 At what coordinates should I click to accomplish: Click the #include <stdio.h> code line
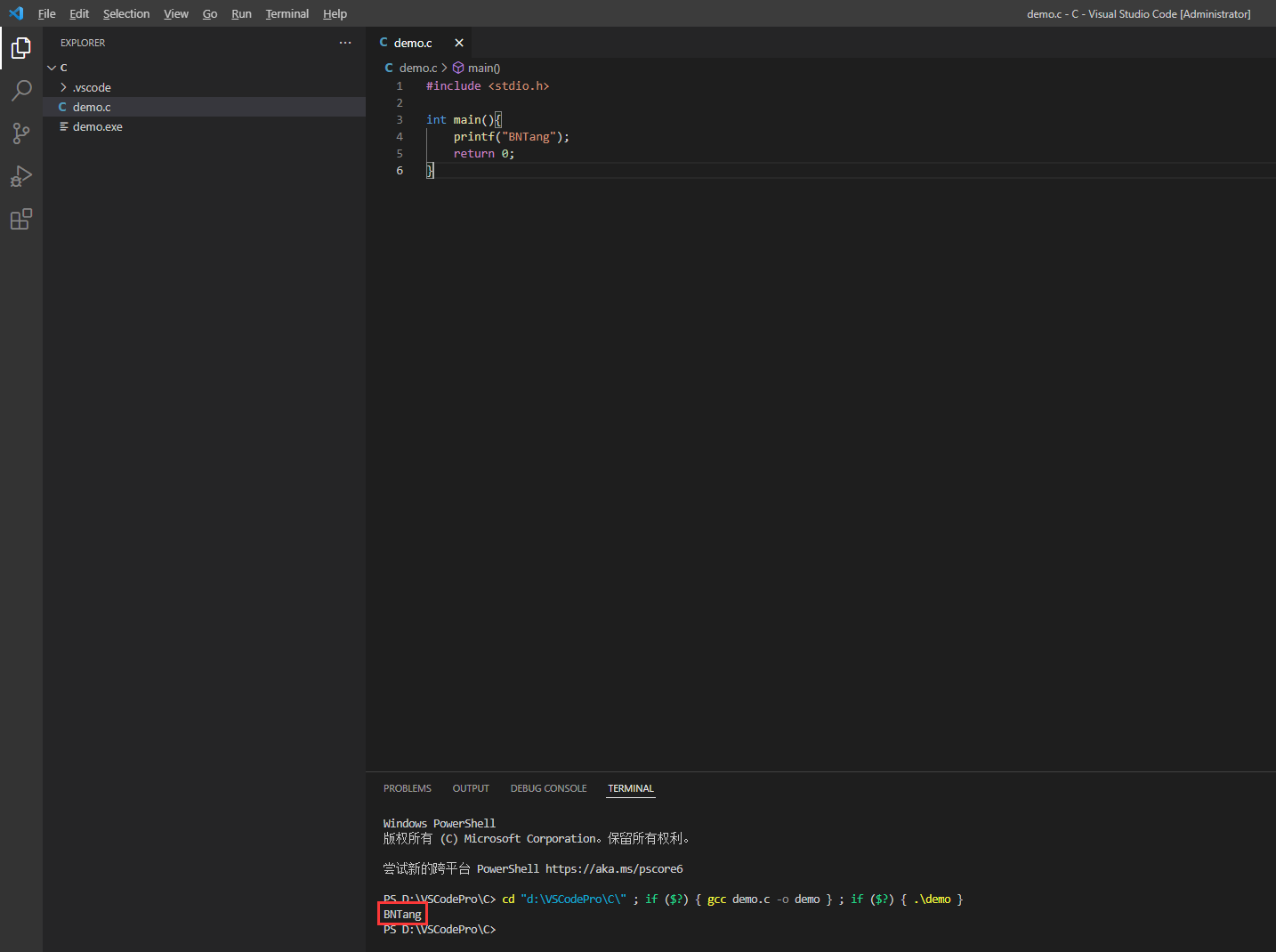488,86
